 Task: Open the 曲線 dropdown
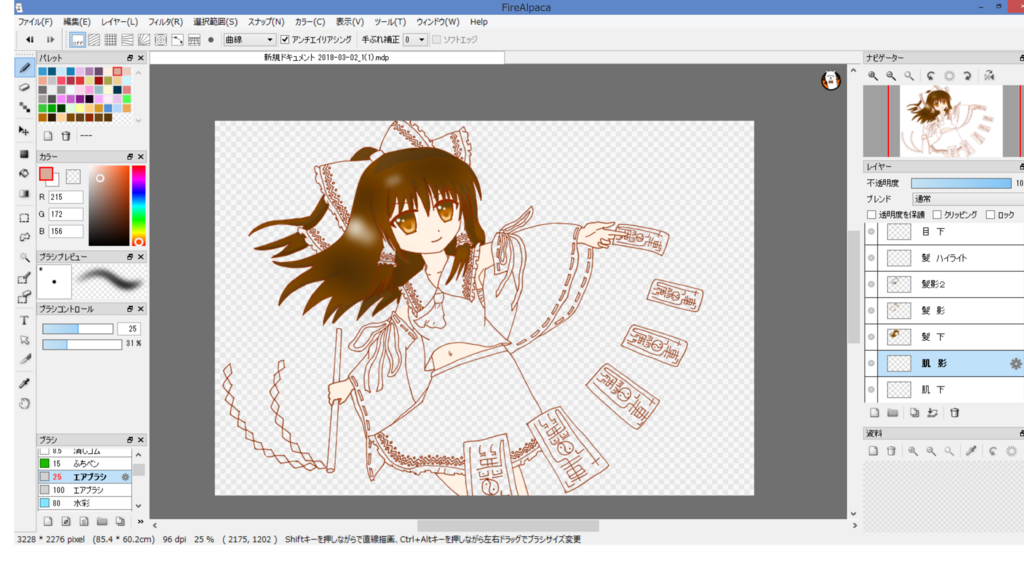click(x=249, y=40)
